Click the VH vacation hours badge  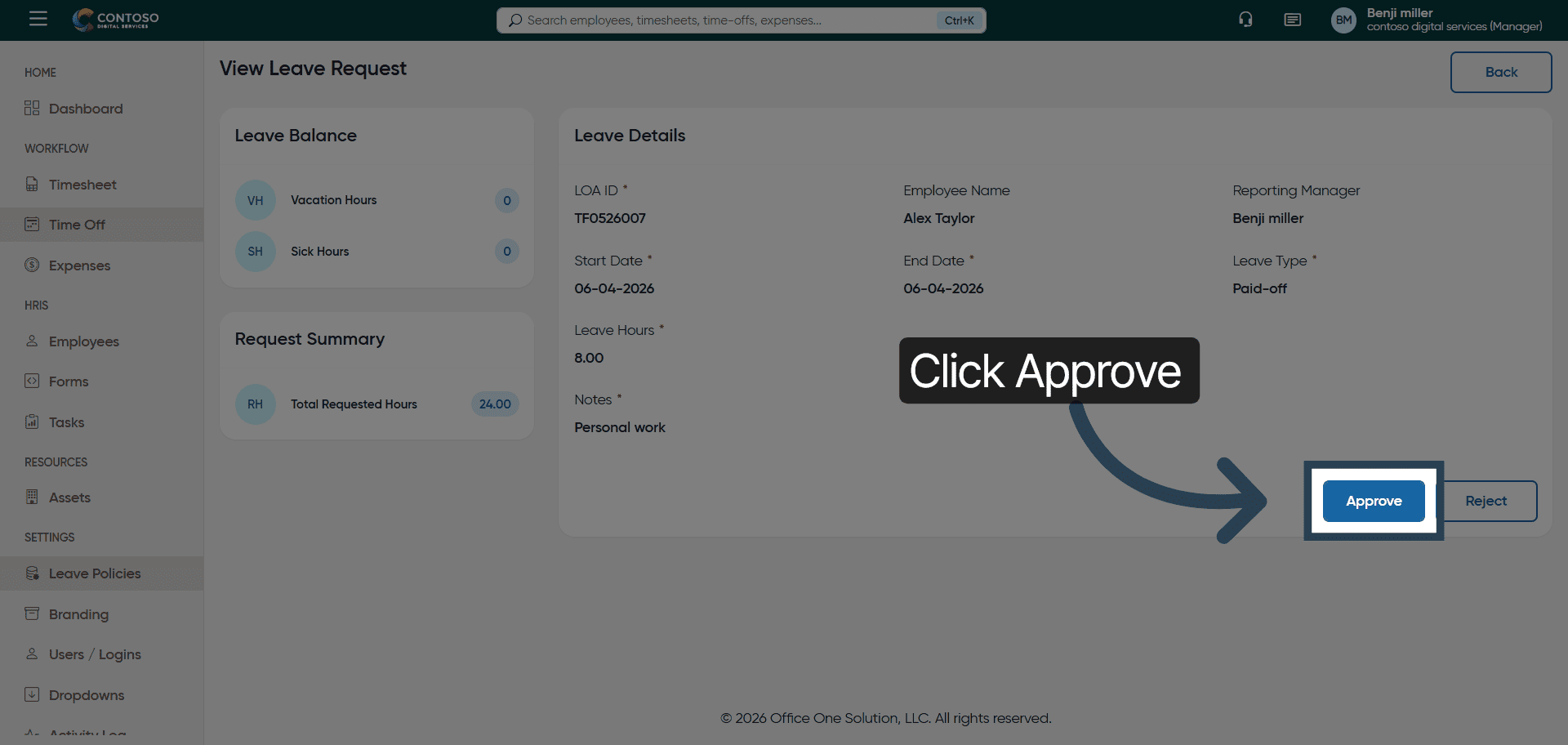tap(256, 201)
